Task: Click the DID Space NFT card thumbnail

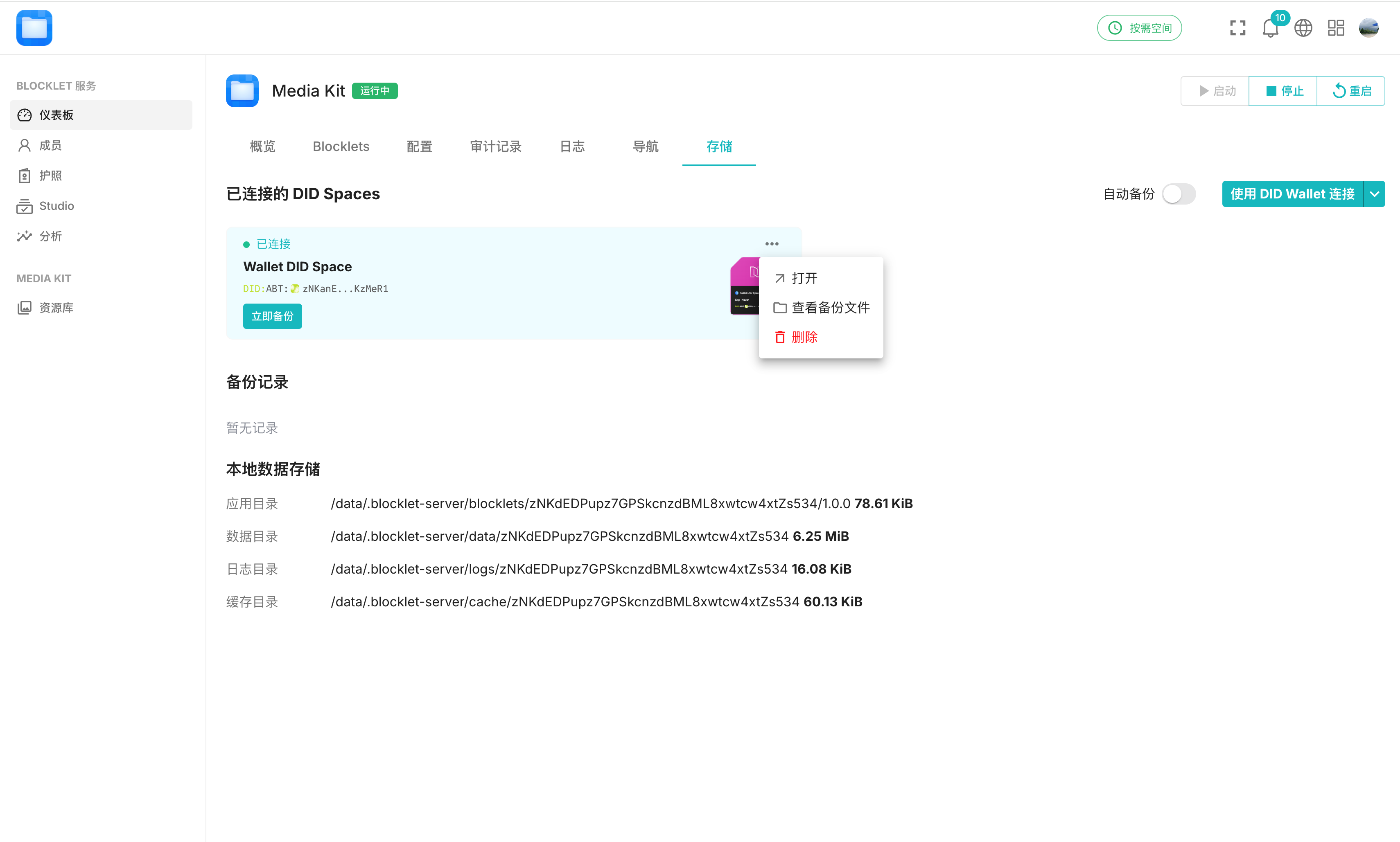Action: (x=744, y=286)
